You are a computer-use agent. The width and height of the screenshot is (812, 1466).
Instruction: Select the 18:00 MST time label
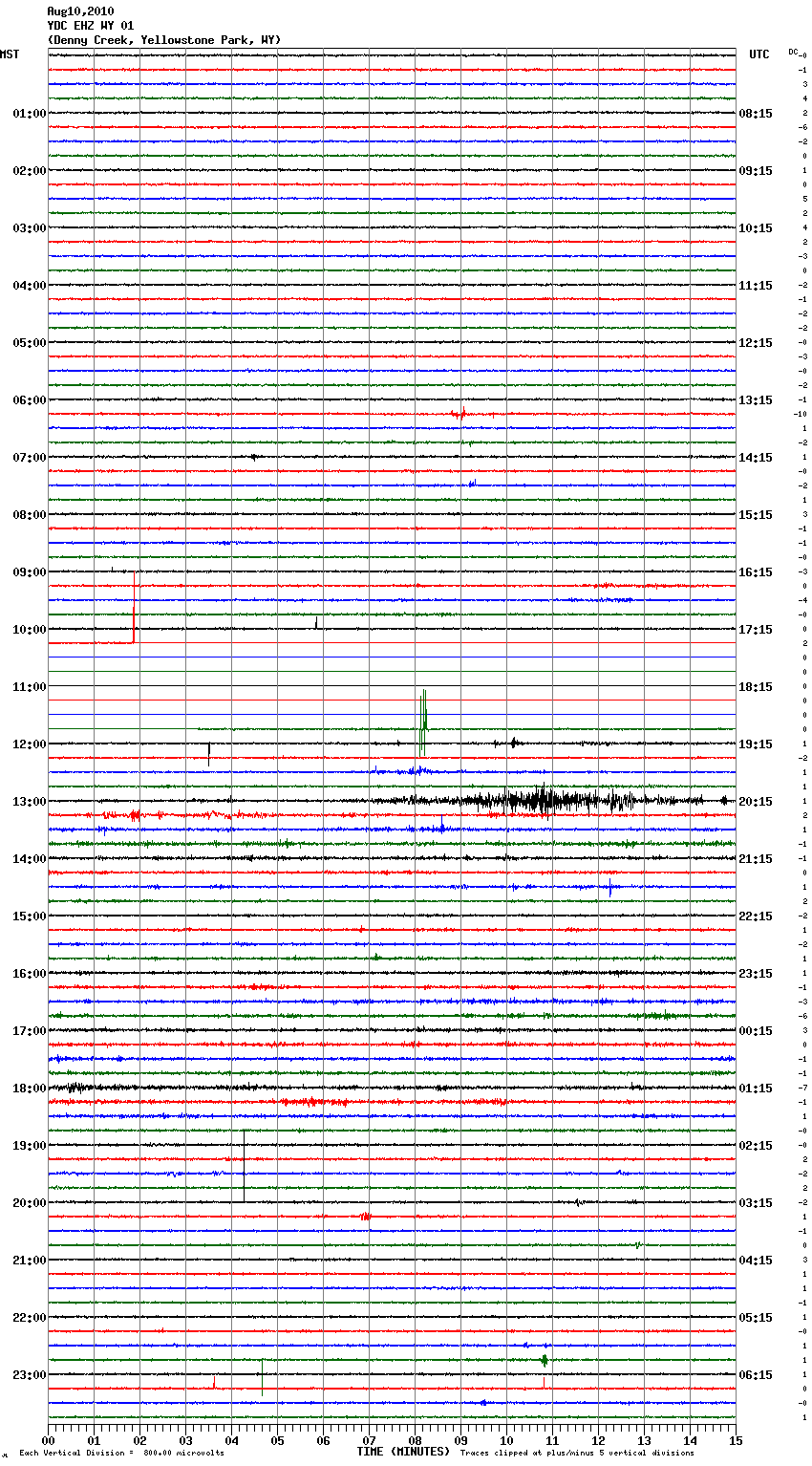[x=30, y=1089]
